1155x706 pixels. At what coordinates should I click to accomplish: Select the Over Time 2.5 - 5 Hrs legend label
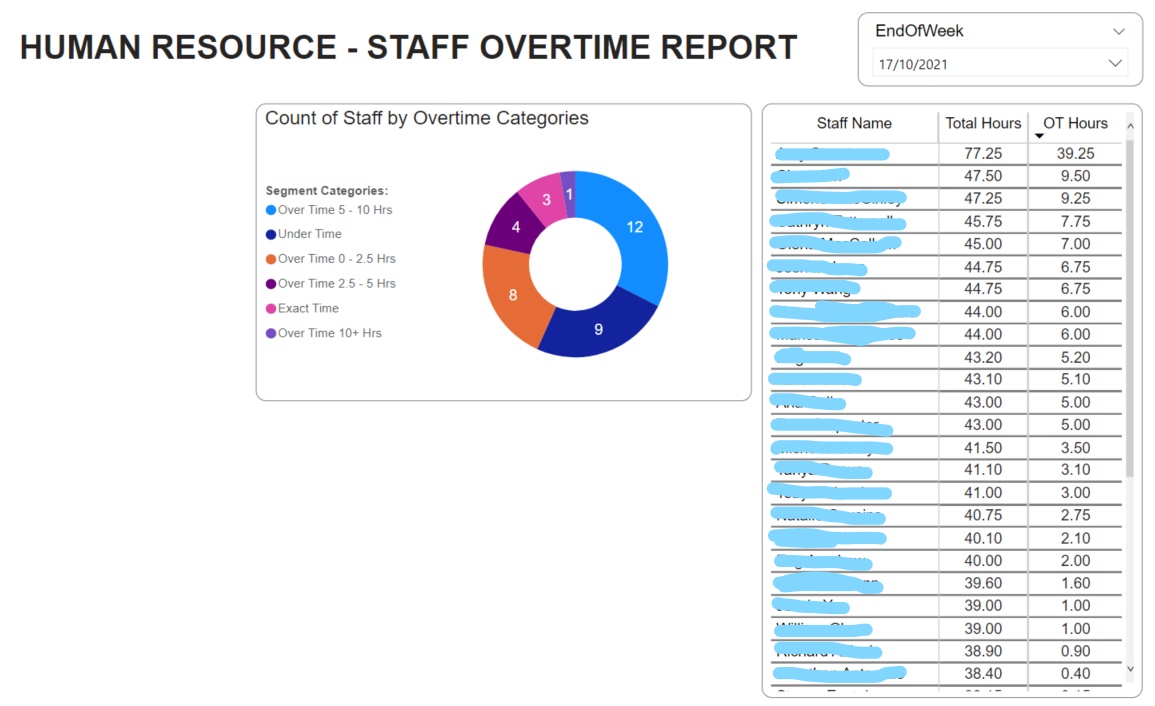click(x=337, y=284)
